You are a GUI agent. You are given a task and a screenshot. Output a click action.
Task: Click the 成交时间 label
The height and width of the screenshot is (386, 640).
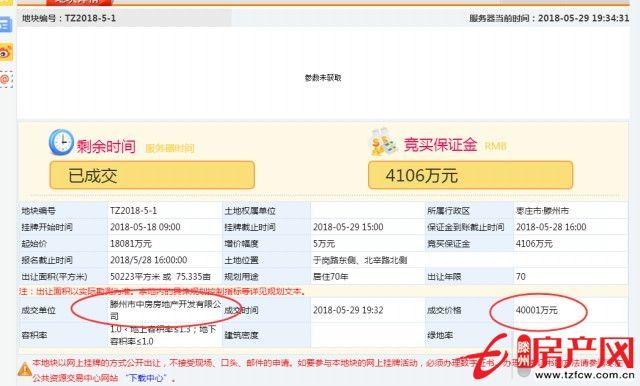pos(241,311)
